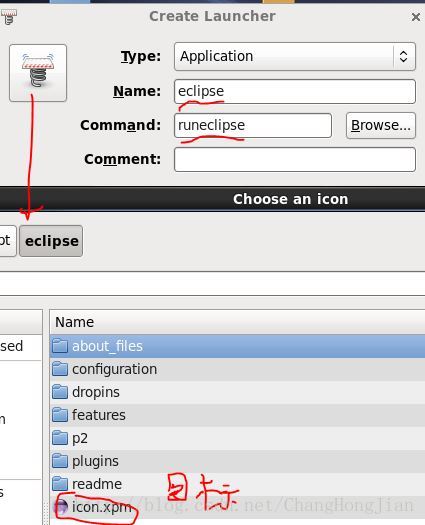Select the configuration folder
This screenshot has height=525, width=425.
(237, 369)
